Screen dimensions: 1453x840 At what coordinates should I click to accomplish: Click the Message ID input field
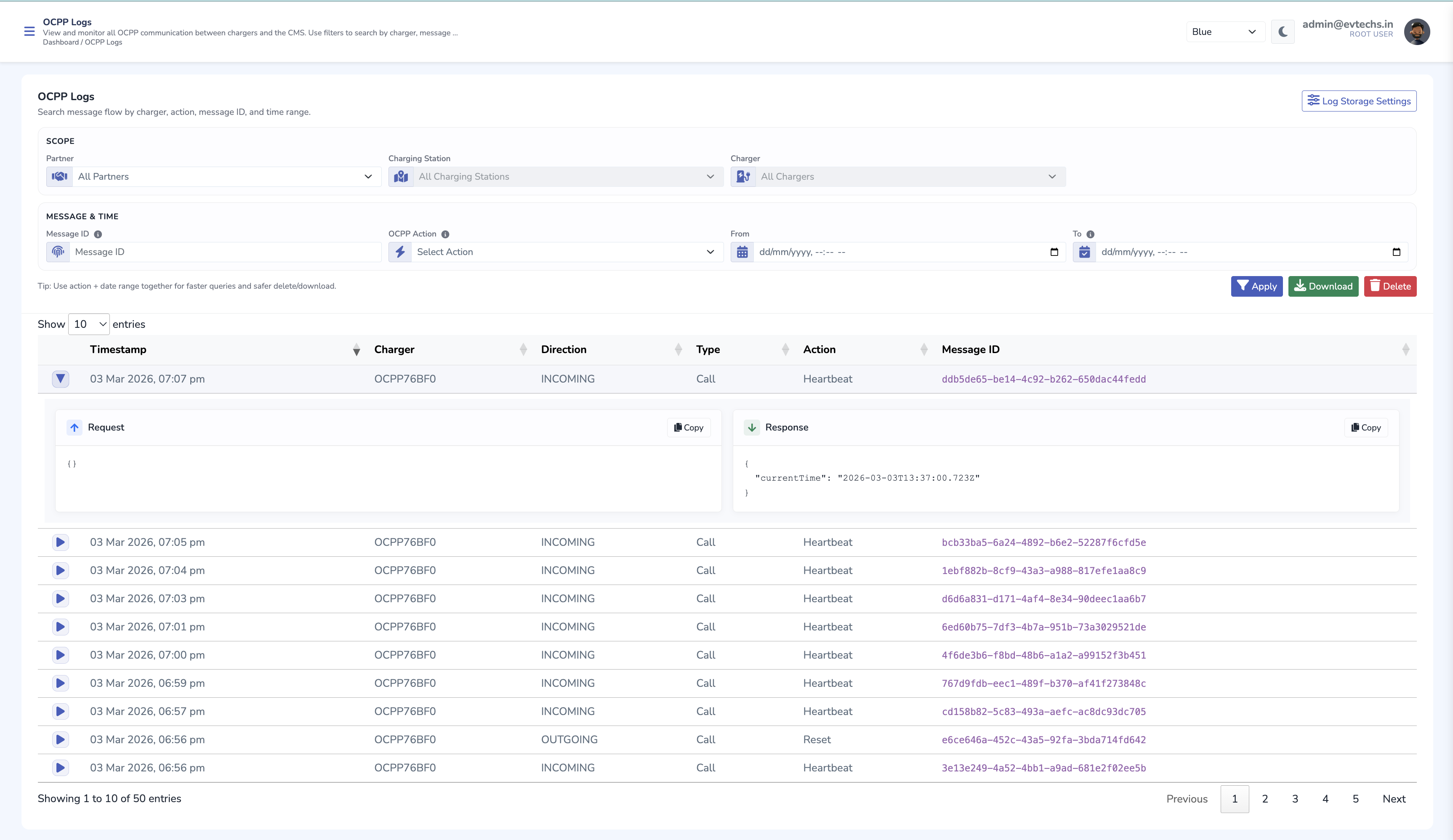coord(225,252)
